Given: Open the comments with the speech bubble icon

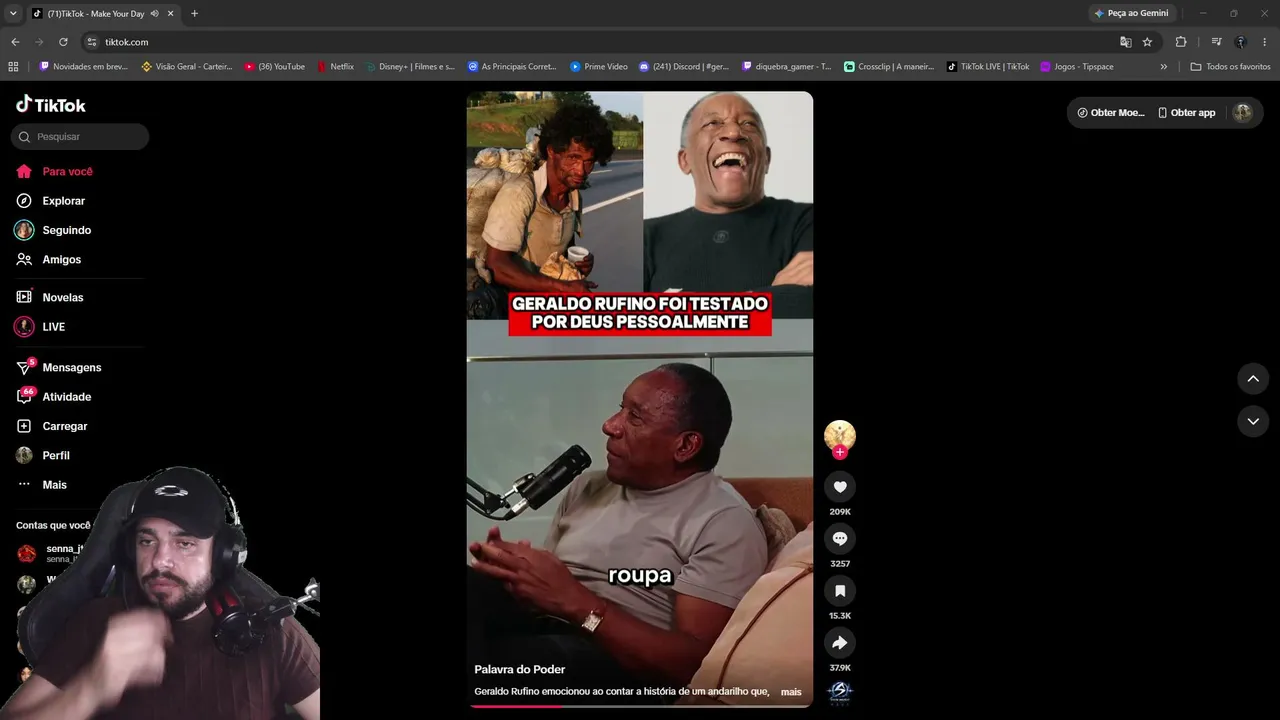Looking at the screenshot, I should [840, 539].
